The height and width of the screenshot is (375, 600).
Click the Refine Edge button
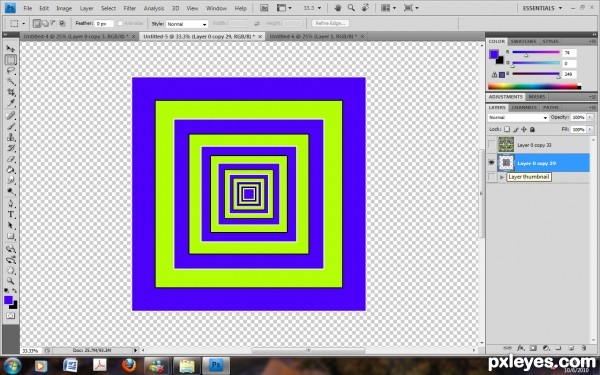330,23
